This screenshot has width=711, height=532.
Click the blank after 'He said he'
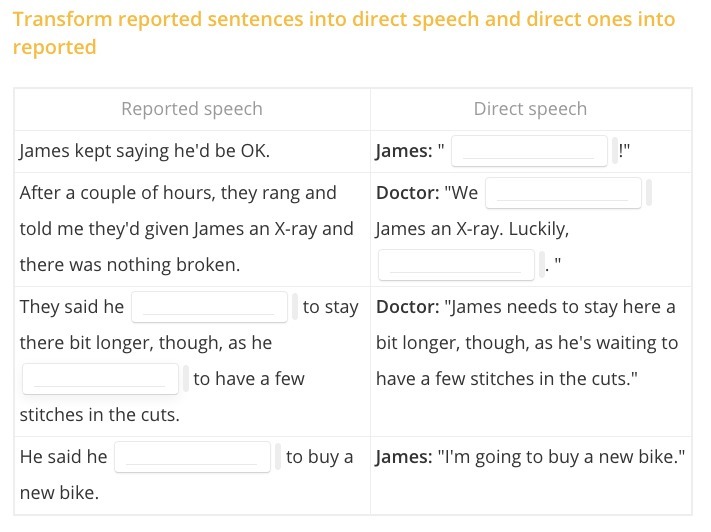(x=192, y=457)
